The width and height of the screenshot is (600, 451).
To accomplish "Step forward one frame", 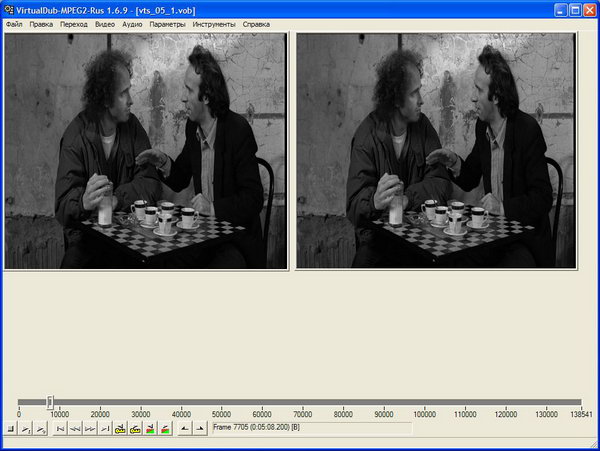I will (90, 428).
